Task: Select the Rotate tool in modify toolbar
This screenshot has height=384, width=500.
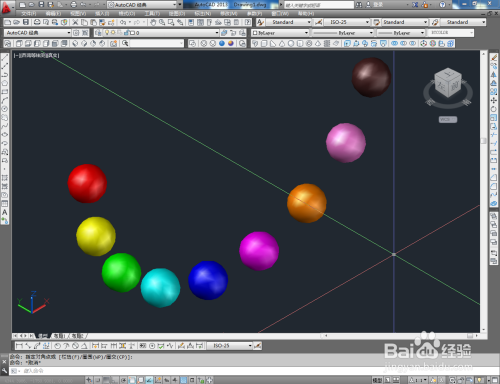Action: click(x=494, y=109)
